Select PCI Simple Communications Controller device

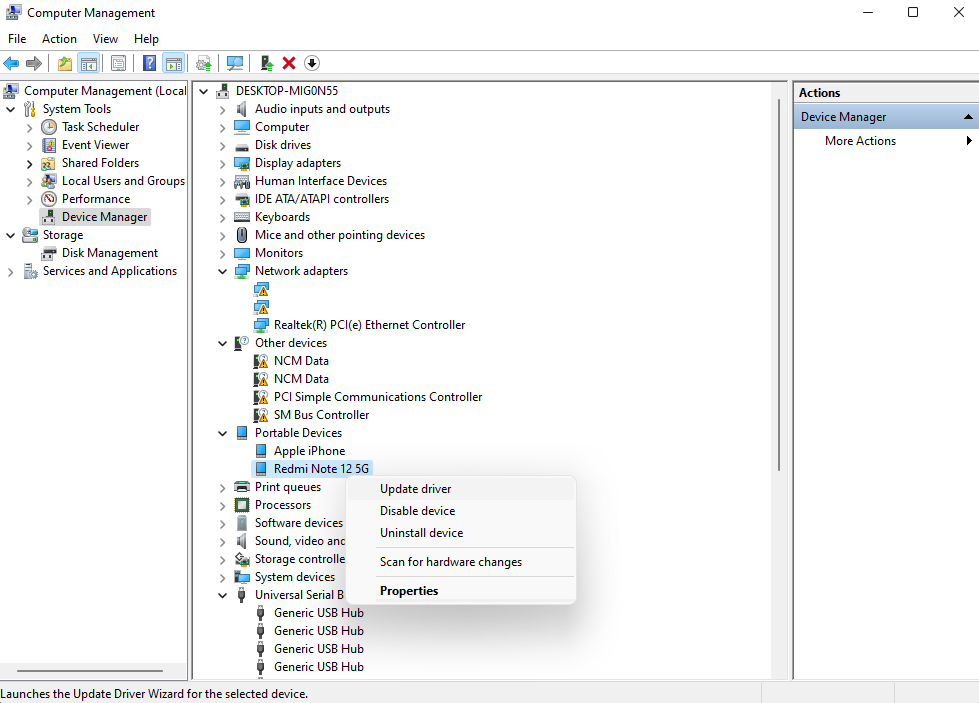point(378,397)
